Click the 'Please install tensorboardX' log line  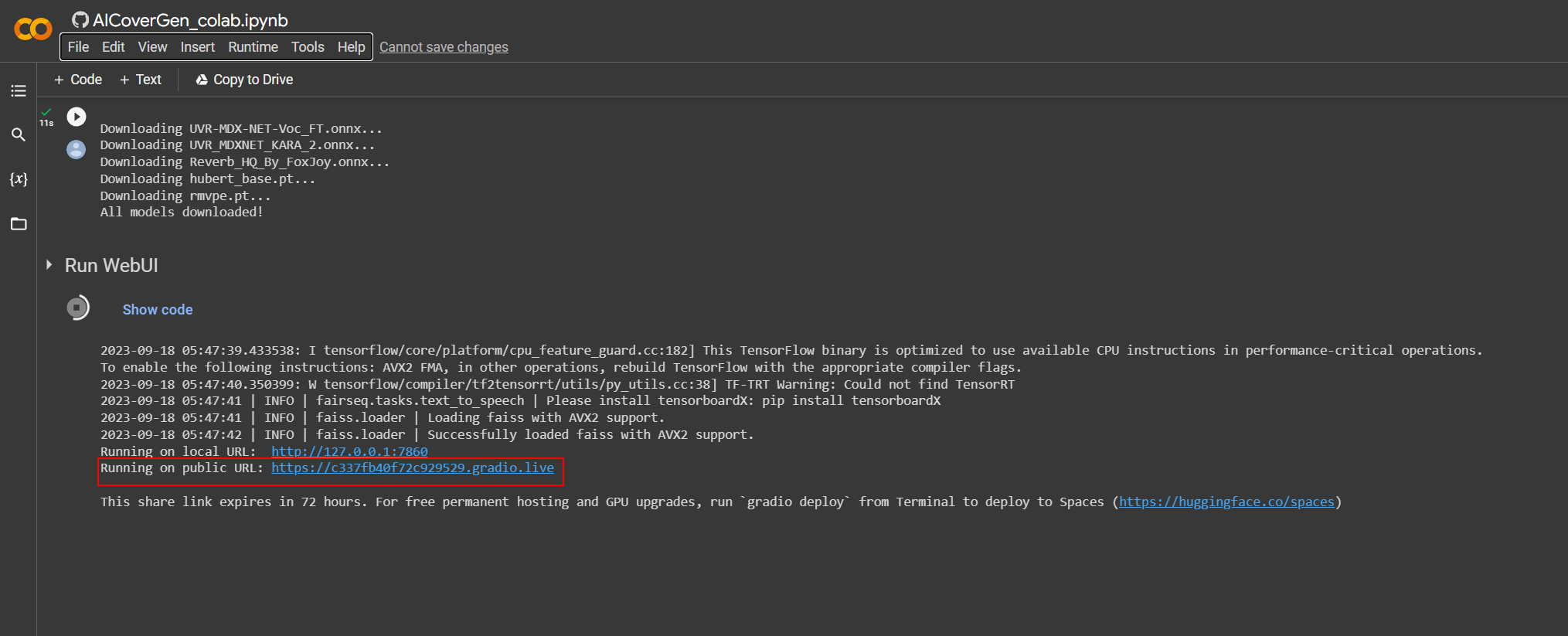click(521, 400)
